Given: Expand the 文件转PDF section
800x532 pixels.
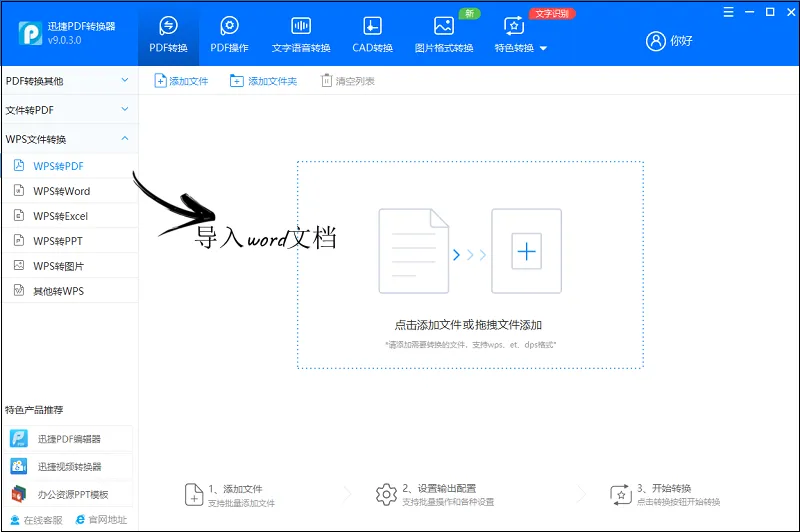Looking at the screenshot, I should [x=69, y=110].
